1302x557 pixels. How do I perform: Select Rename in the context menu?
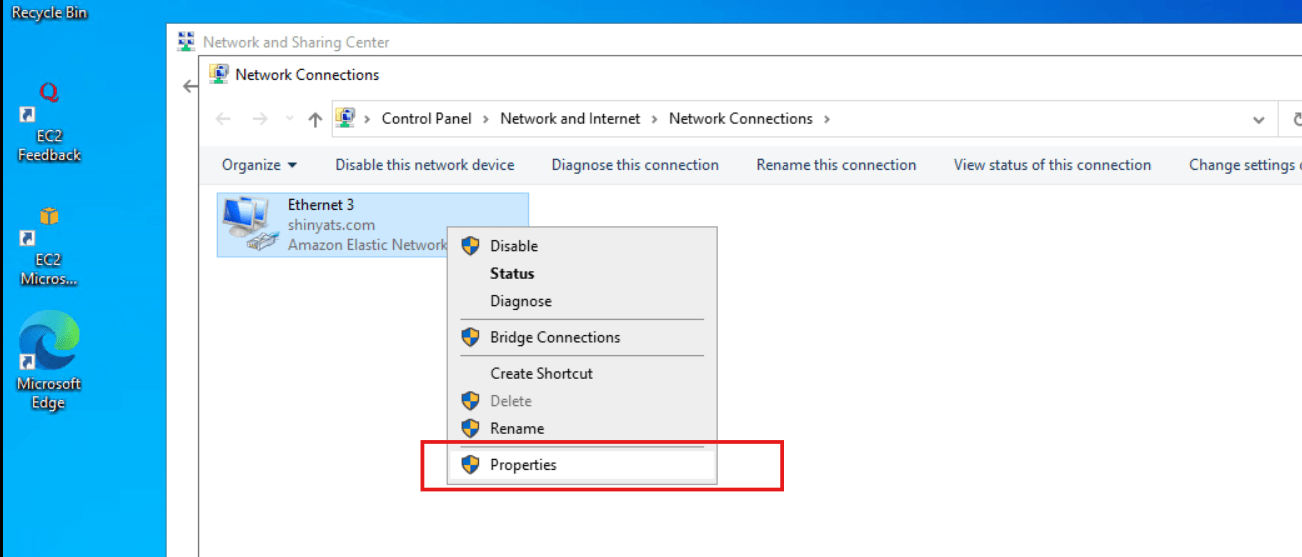(x=581, y=428)
